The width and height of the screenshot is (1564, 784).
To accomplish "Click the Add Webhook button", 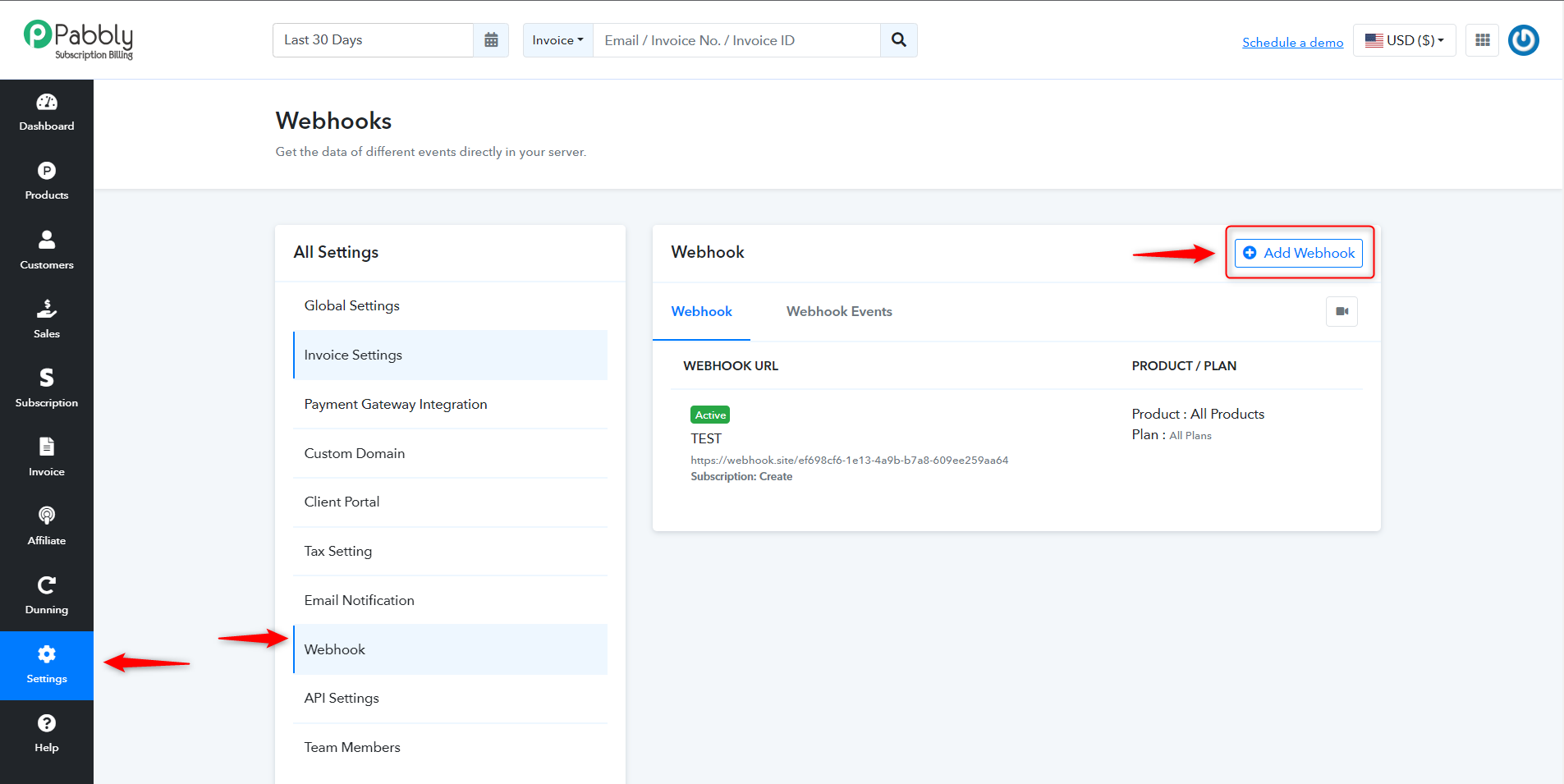I will click(x=1299, y=253).
